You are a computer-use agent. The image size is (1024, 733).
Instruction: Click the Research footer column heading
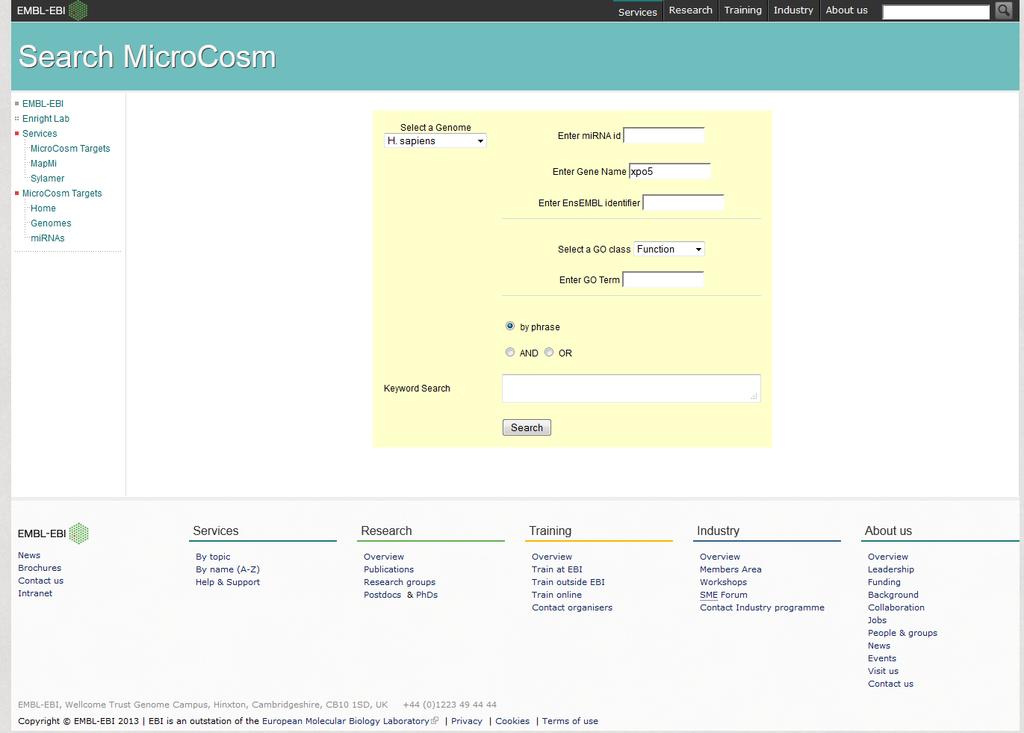[x=386, y=530]
